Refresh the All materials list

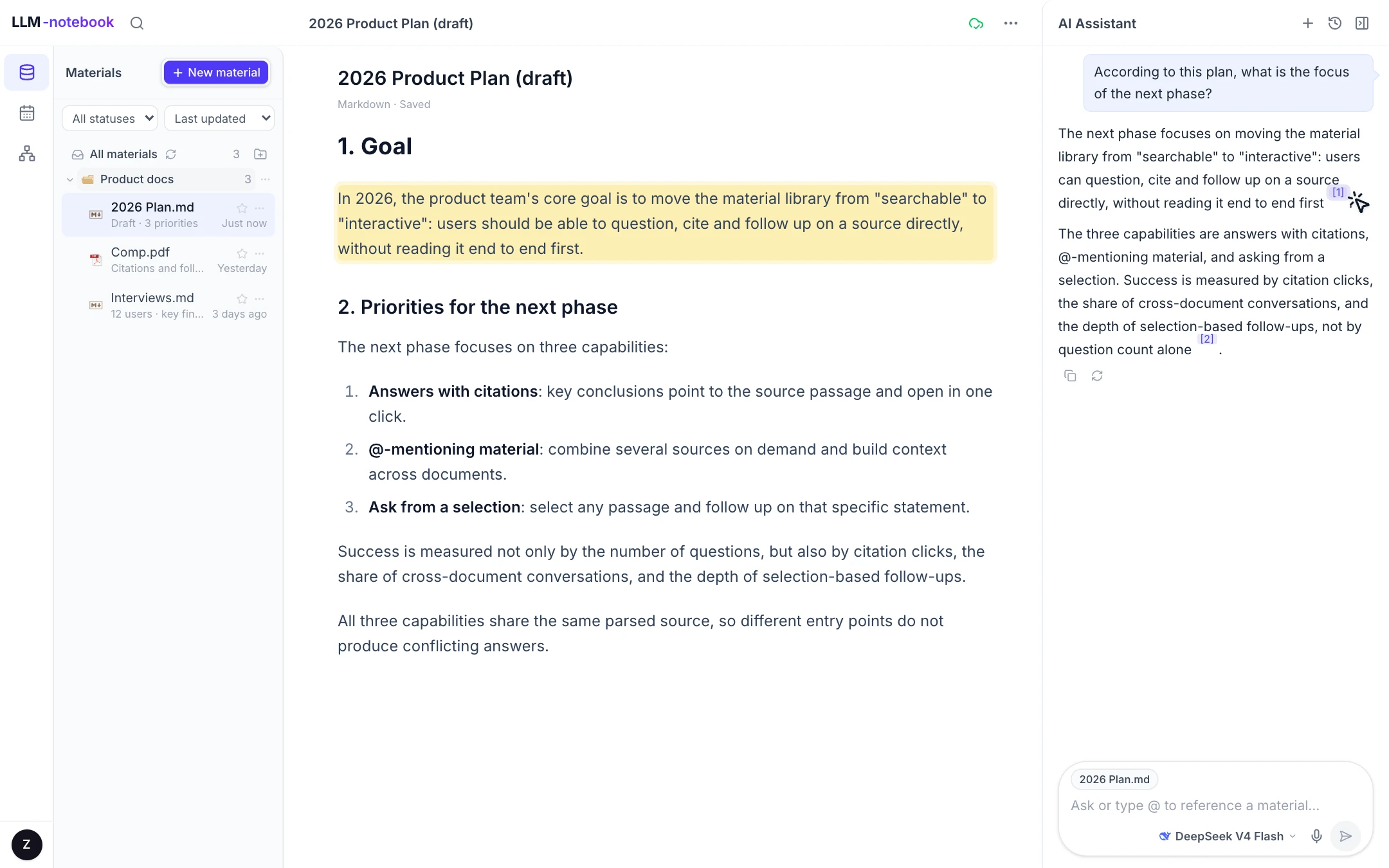[171, 154]
